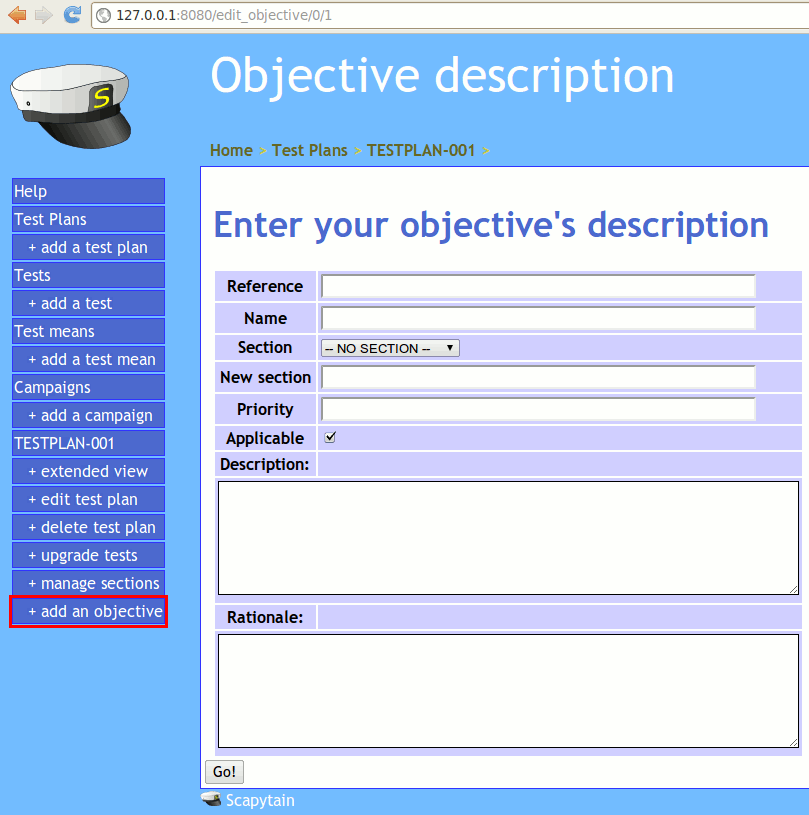
Task: Click into the Priority text field
Action: (537, 409)
